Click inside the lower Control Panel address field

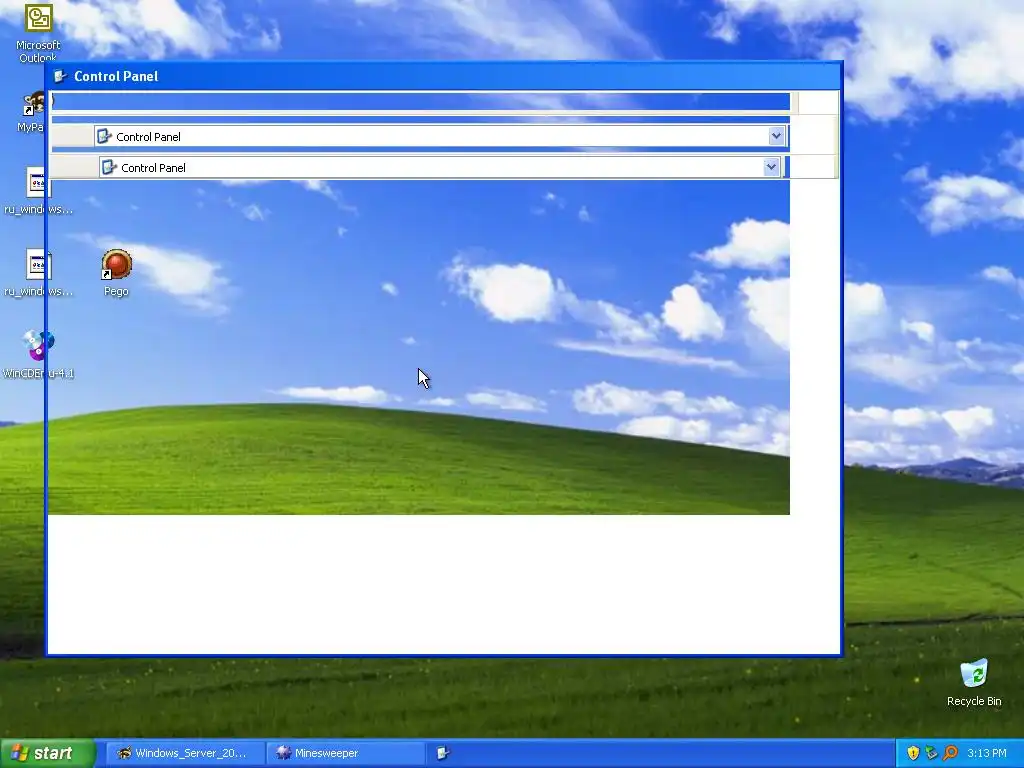[440, 167]
